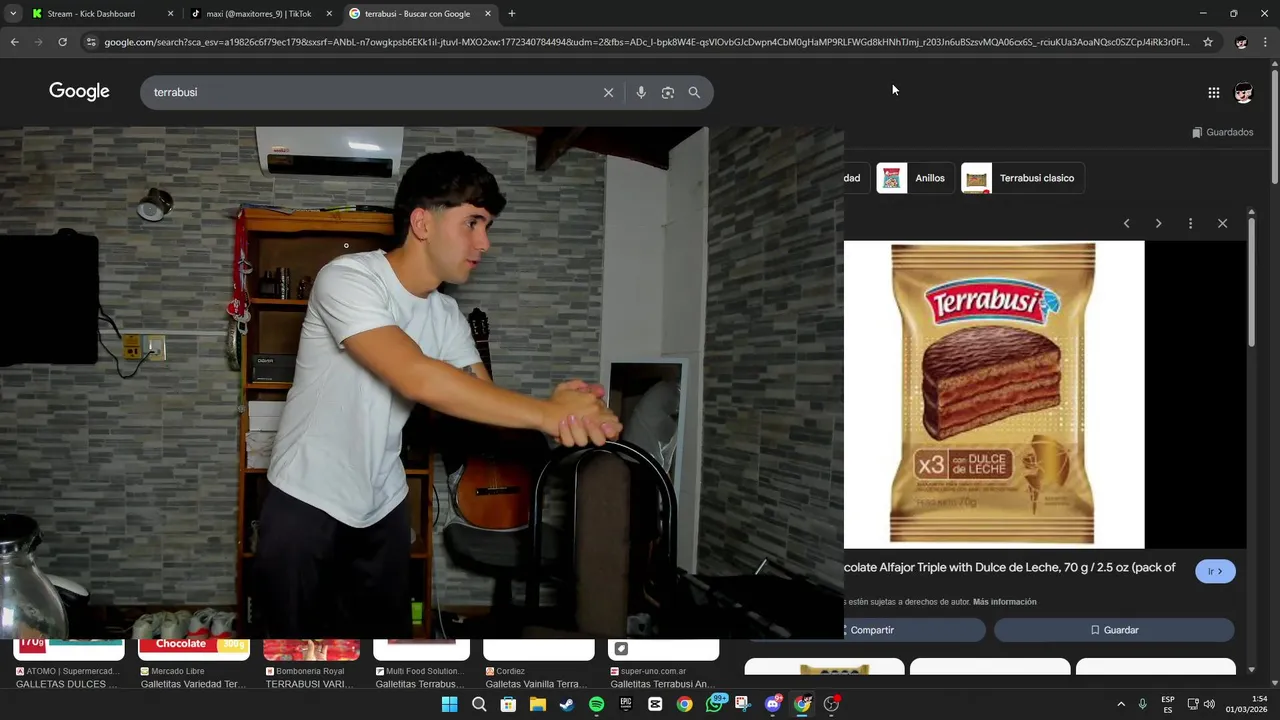Open the Mercado Libre Galletitas Variedad result

coord(193,677)
